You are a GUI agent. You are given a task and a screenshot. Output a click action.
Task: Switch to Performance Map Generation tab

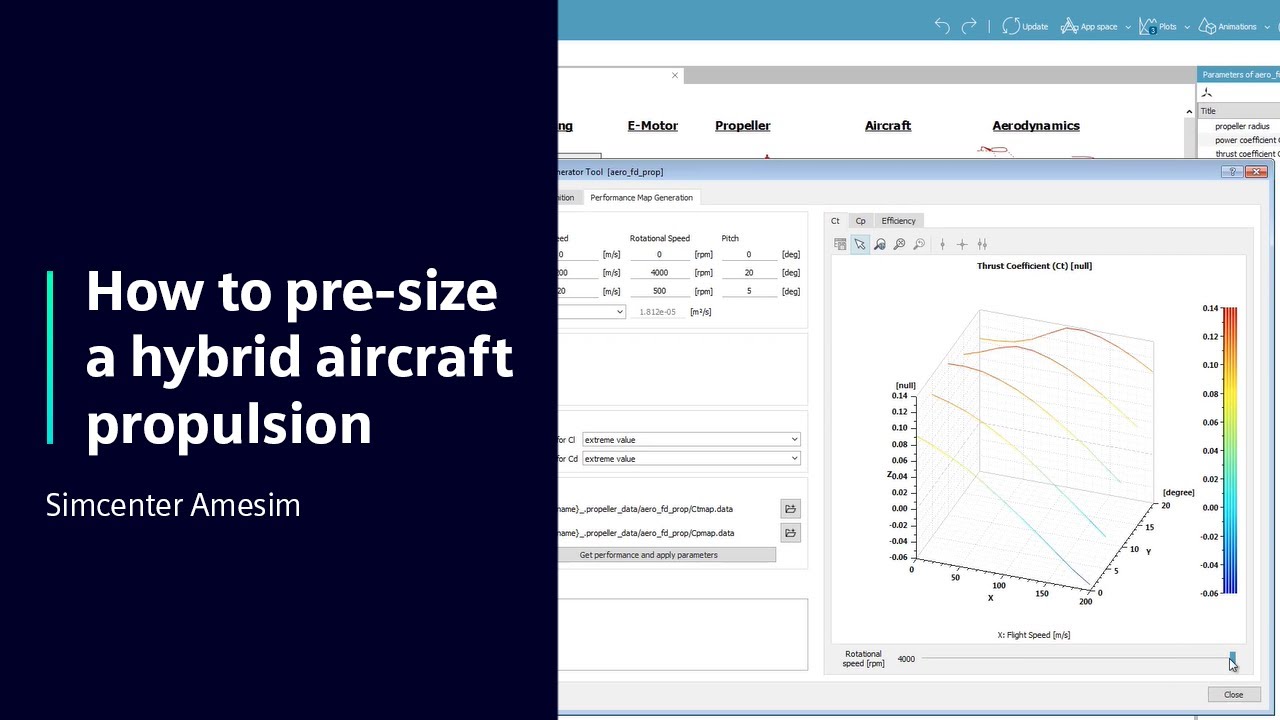click(641, 197)
